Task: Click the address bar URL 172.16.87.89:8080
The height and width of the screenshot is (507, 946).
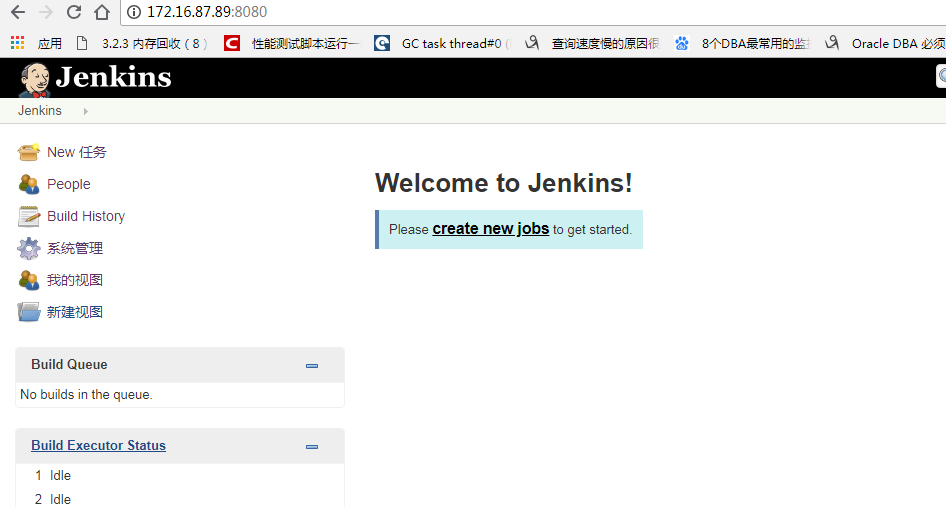Action: point(207,11)
